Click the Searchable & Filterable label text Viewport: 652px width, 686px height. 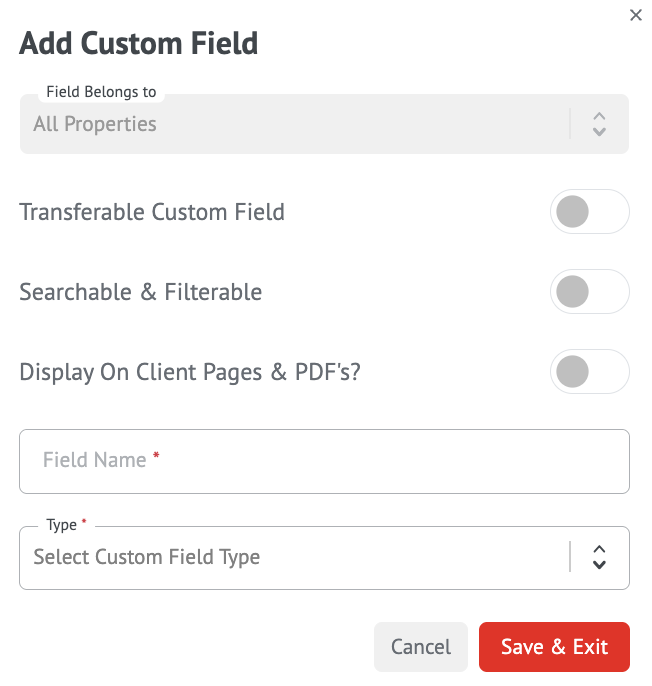[x=141, y=292]
